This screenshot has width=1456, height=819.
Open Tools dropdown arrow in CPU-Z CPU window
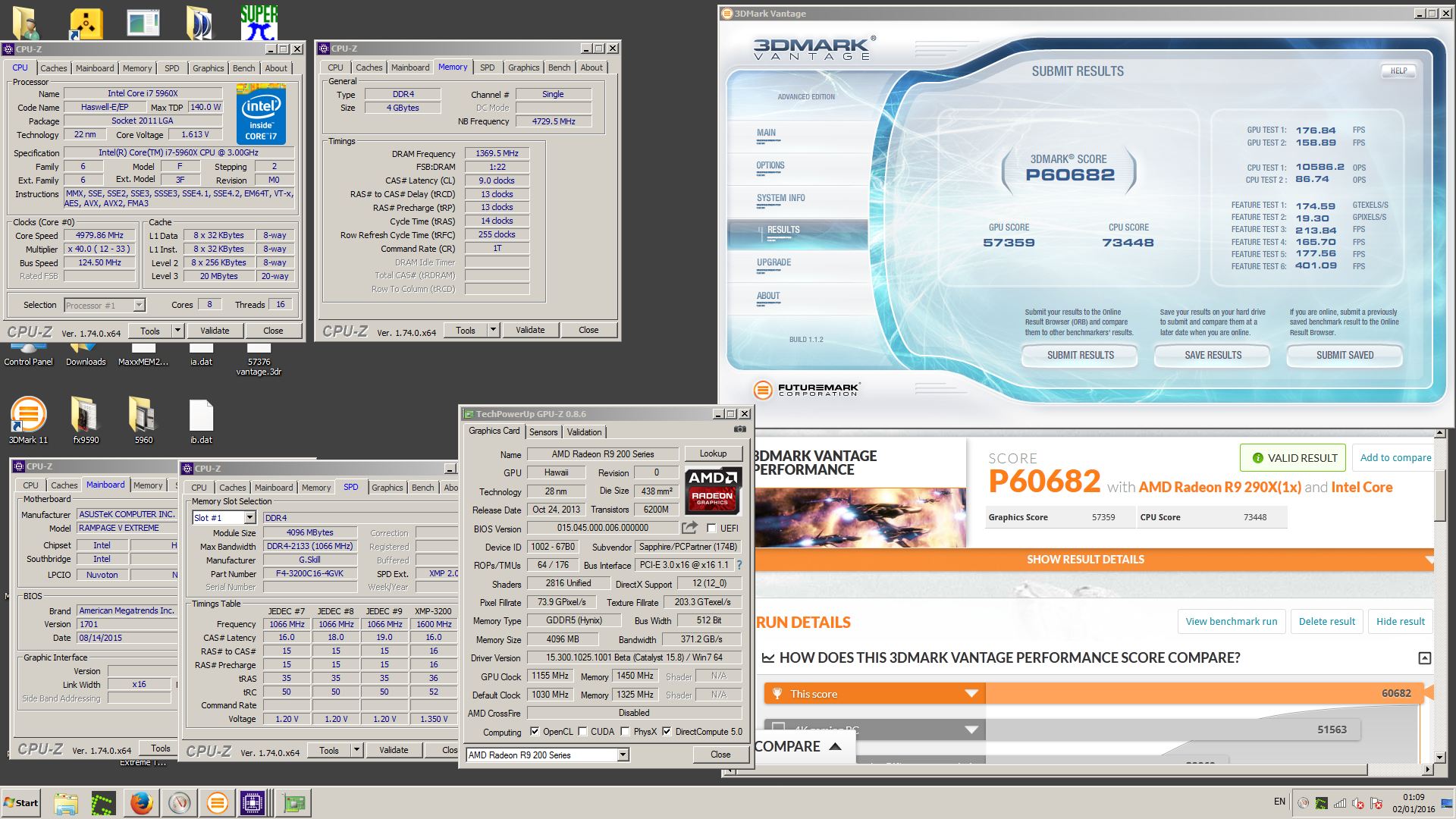[177, 331]
